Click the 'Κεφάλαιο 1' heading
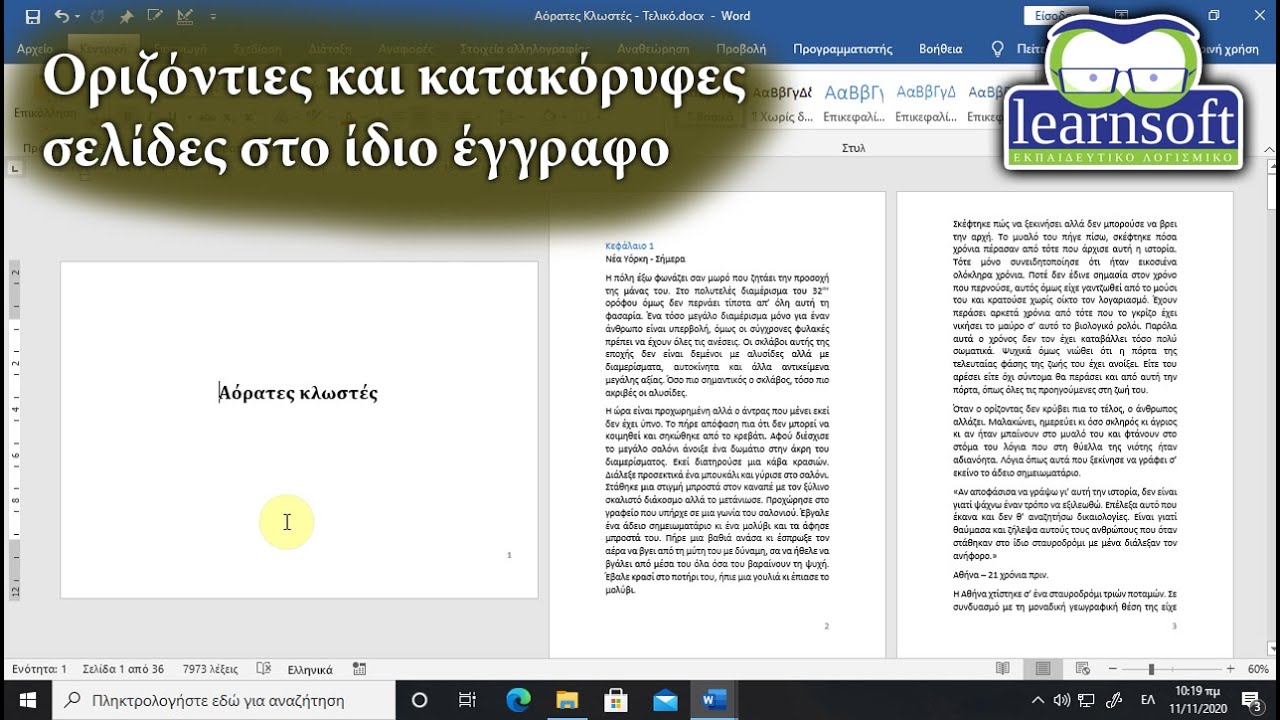 [630, 245]
